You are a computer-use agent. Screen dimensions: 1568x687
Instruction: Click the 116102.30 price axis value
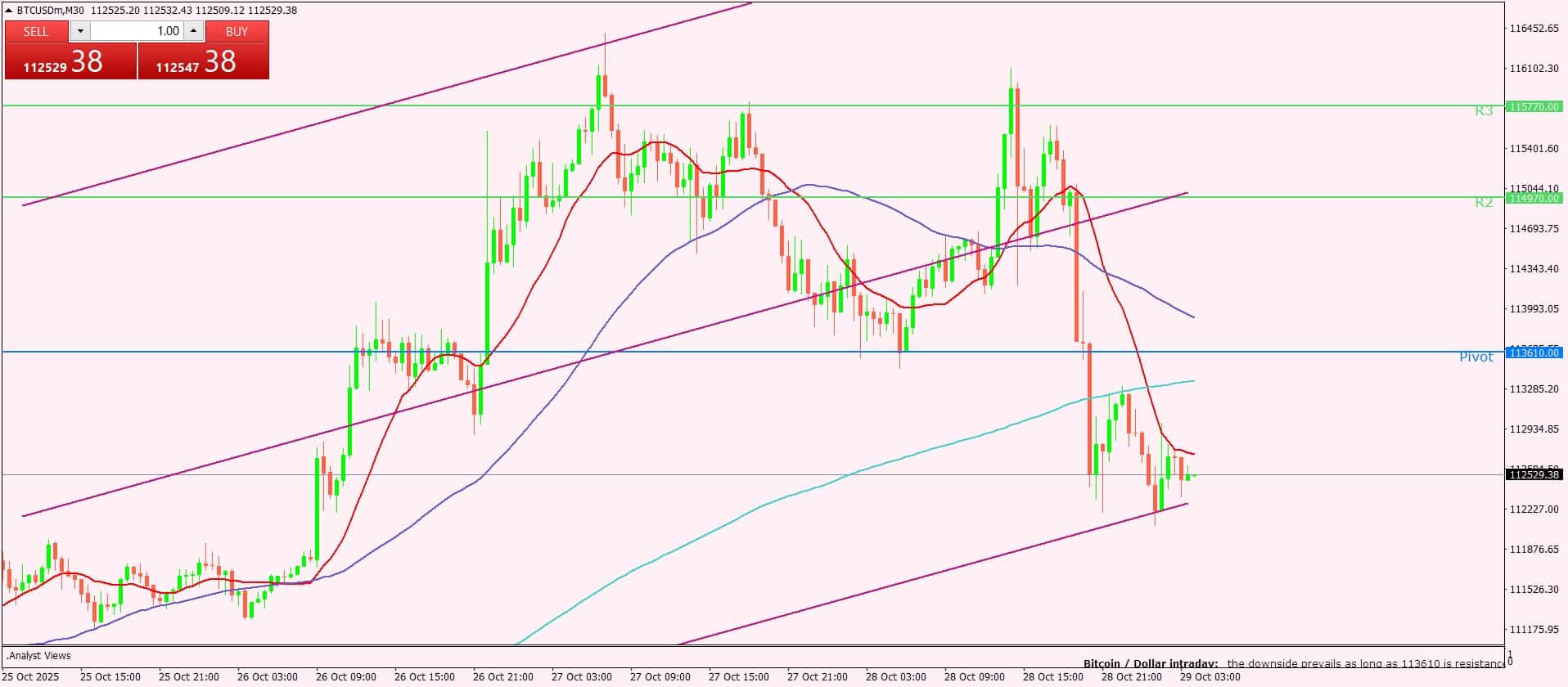(1534, 68)
